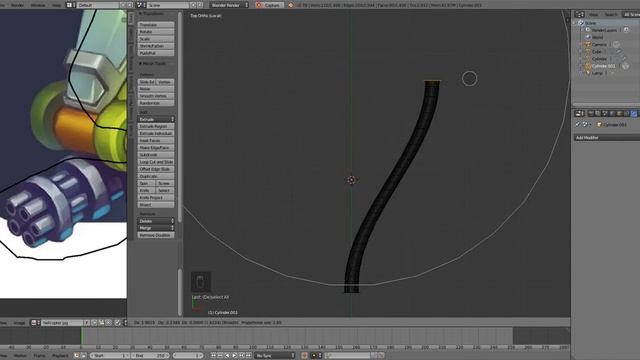Select World in the outliner

[597, 37]
